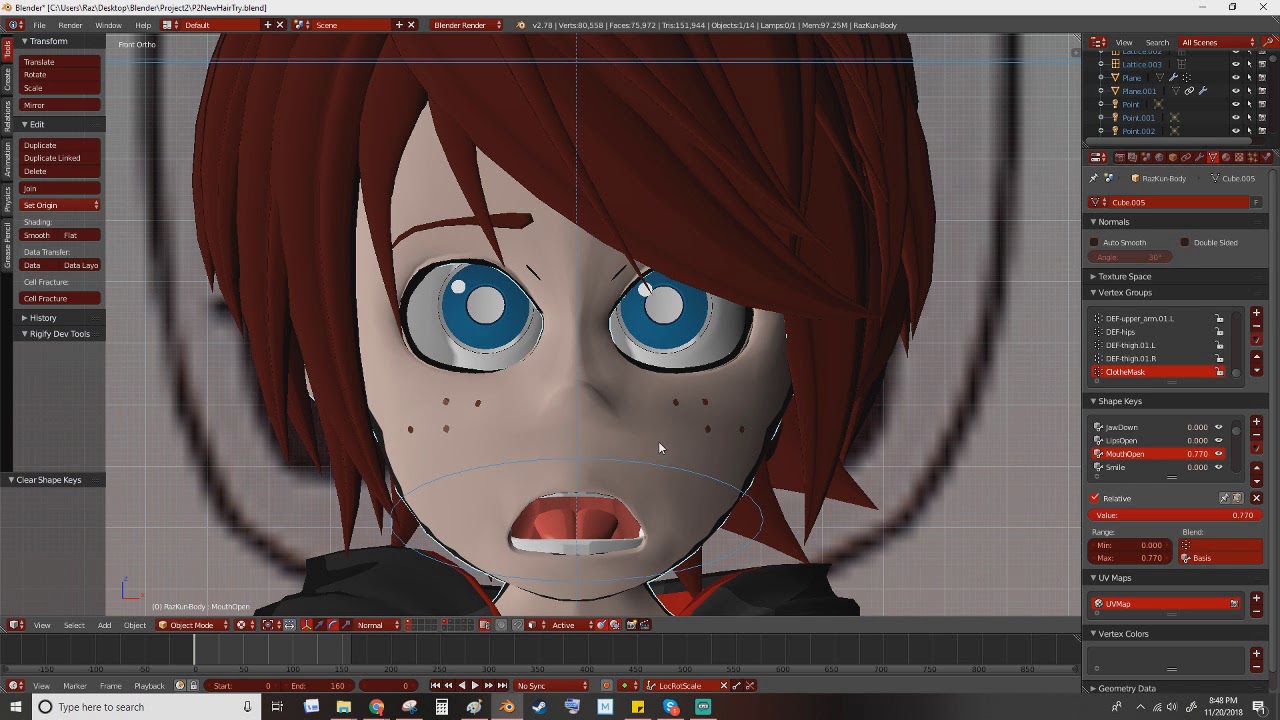Click the record auto-keyframe button in timeline
Image resolution: width=1280 pixels, height=720 pixels.
click(606, 685)
